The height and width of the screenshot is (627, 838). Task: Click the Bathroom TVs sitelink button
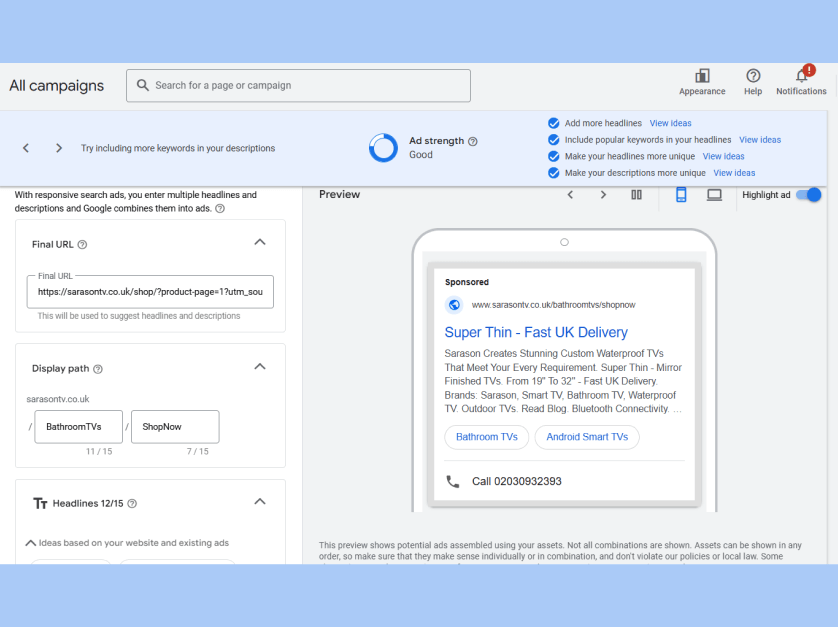pyautogui.click(x=486, y=437)
